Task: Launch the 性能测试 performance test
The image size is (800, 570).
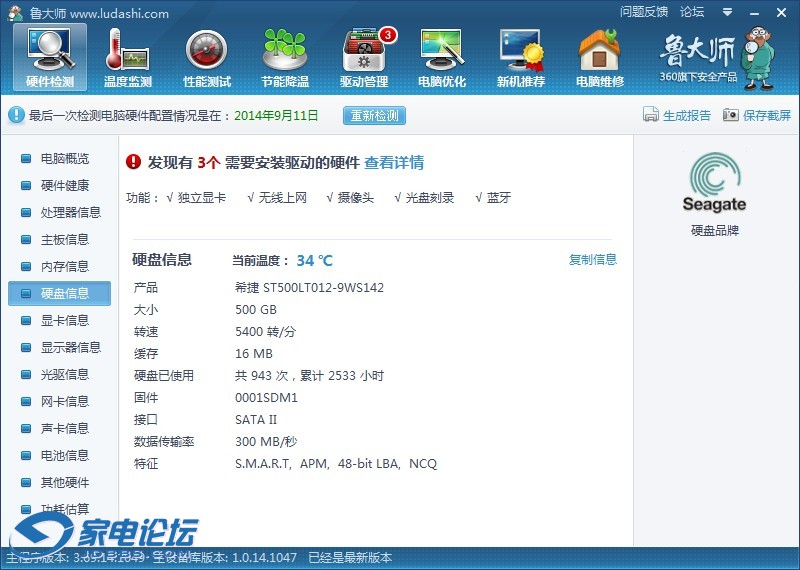Action: coord(207,57)
